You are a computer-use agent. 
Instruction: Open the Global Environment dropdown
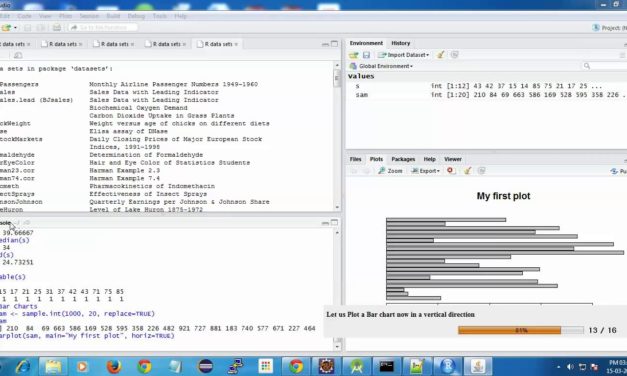point(382,66)
